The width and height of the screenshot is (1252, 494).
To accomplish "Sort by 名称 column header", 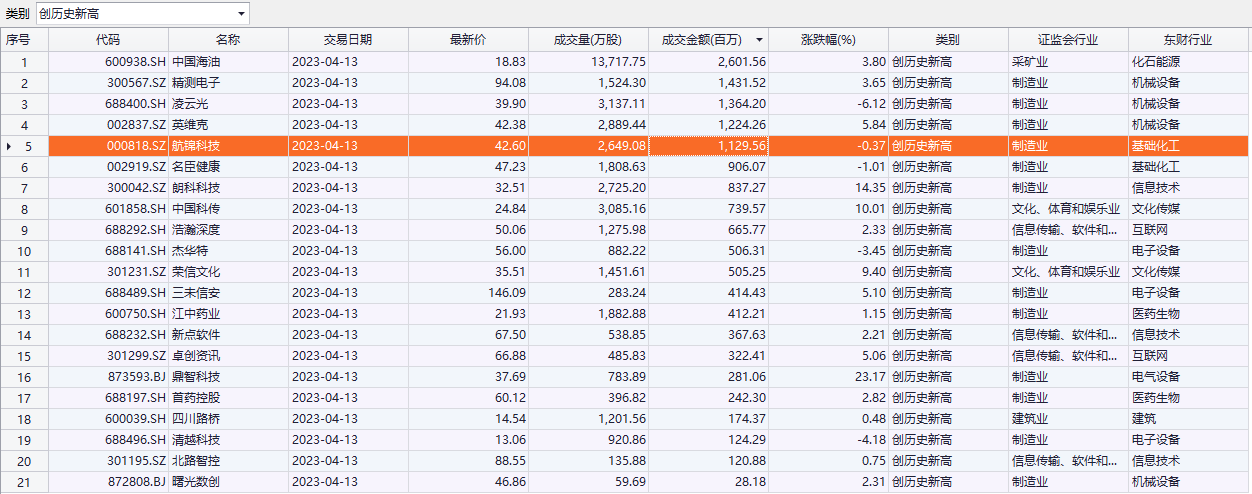I will (228, 40).
